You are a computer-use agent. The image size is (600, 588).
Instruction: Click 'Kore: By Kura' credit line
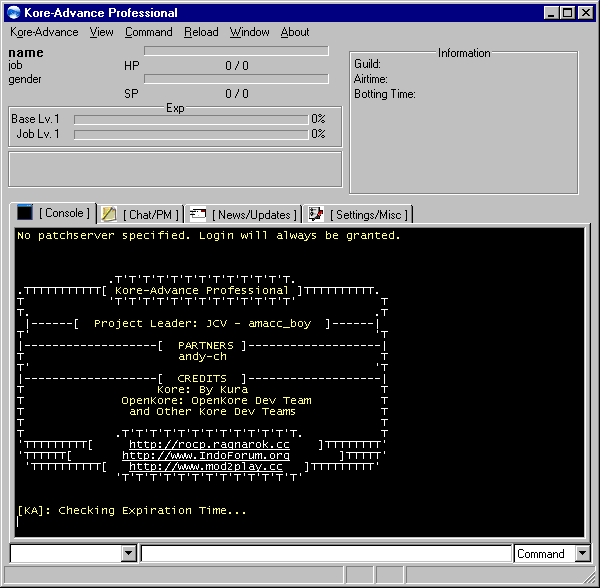pos(202,390)
